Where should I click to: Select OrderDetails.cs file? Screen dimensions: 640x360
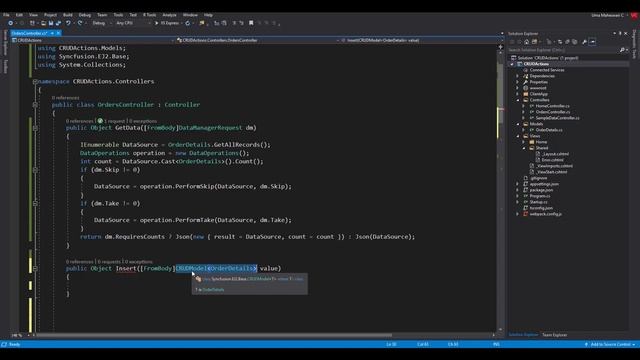pos(549,130)
